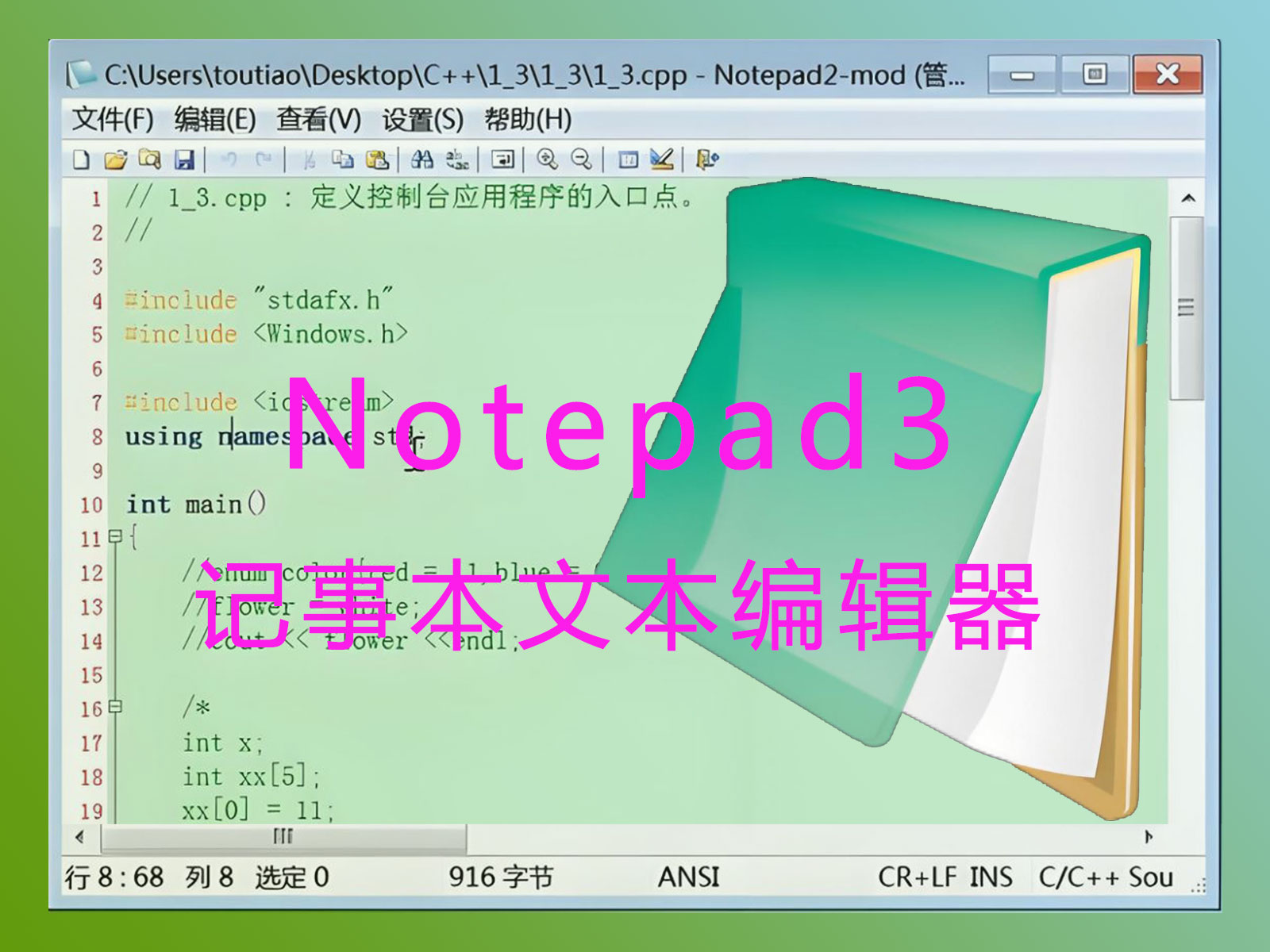
Task: Click the horizontal scrollbar right arrow
Action: coord(1149,837)
